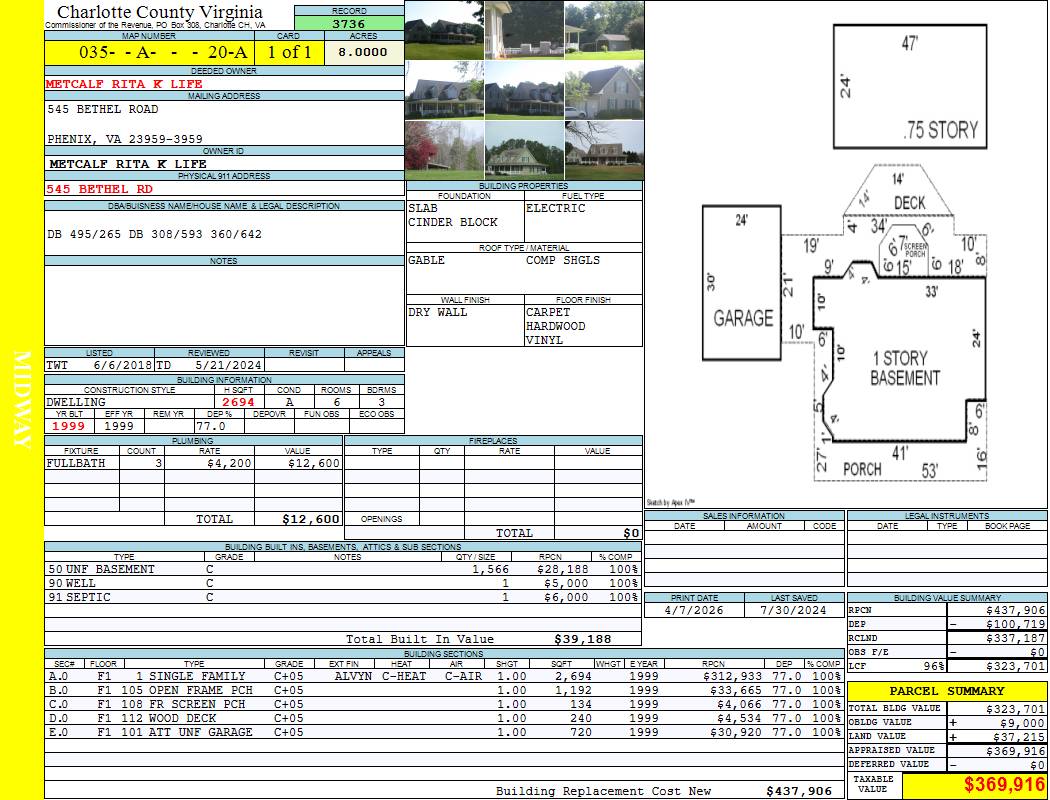Select the "1 of 1" card indicator

(289, 52)
